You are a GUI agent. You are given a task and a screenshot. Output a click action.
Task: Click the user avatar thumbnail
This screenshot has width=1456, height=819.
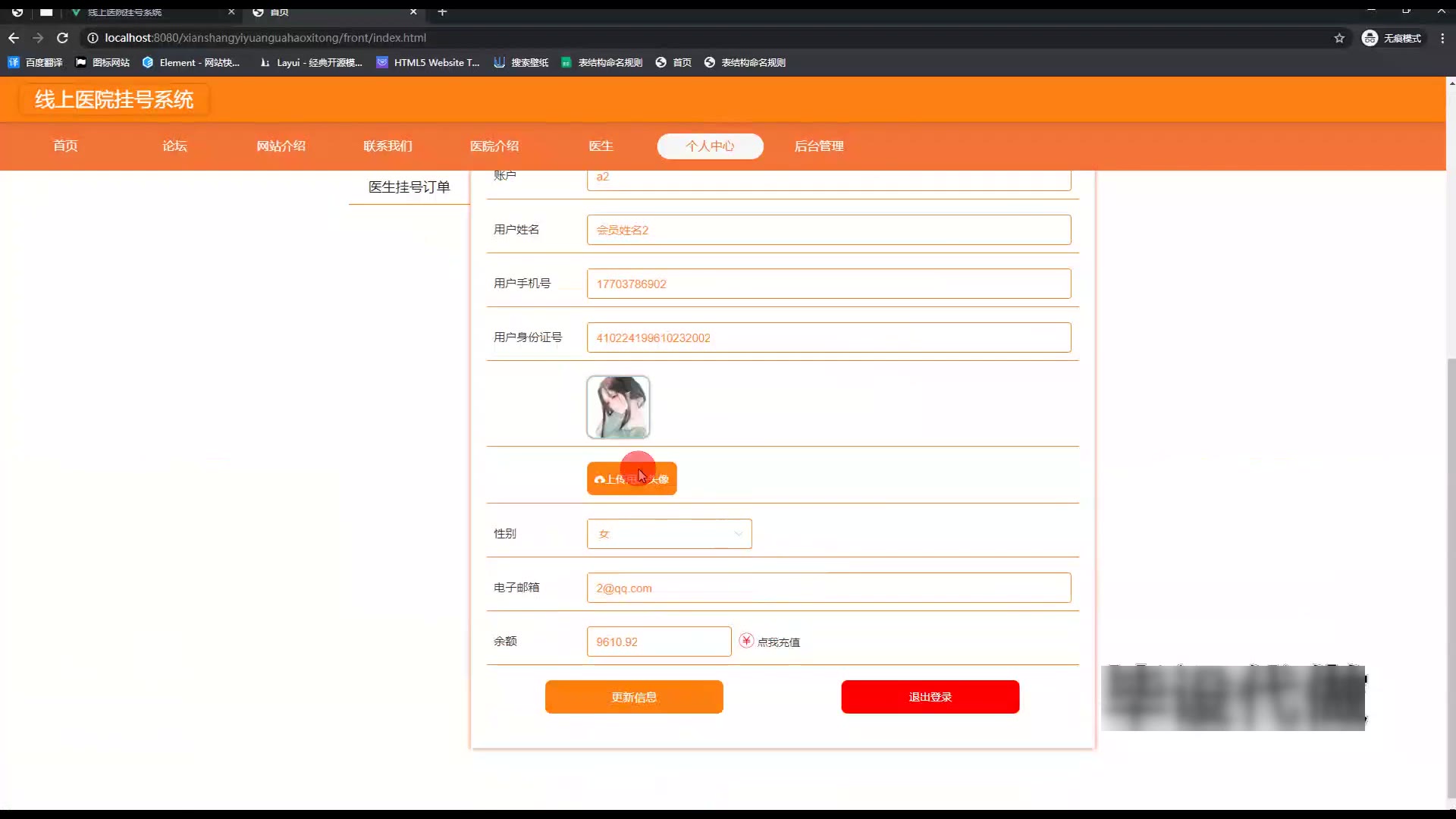[x=618, y=407]
